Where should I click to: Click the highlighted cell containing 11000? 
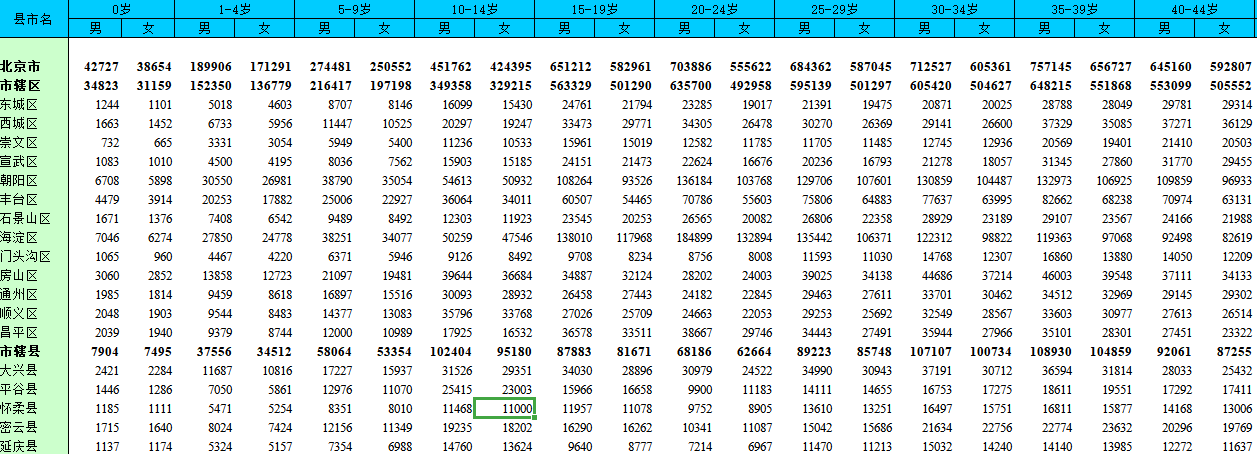pos(504,408)
